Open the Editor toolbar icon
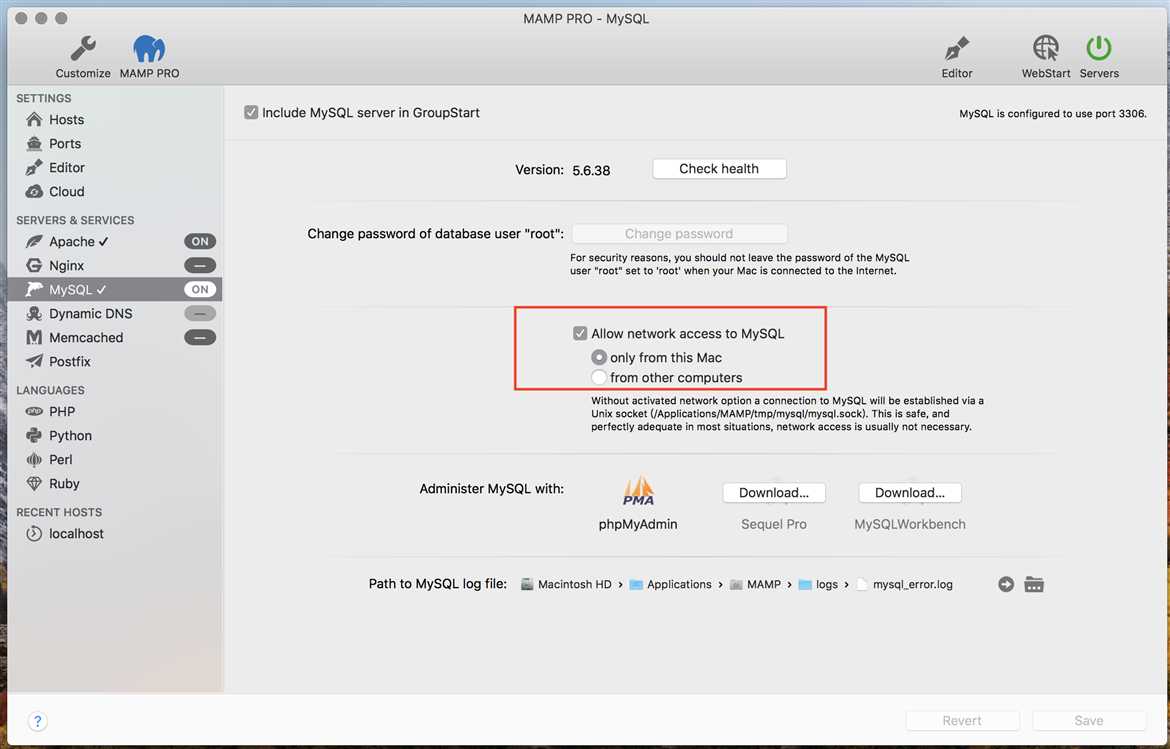The width and height of the screenshot is (1170, 749). (x=956, y=49)
